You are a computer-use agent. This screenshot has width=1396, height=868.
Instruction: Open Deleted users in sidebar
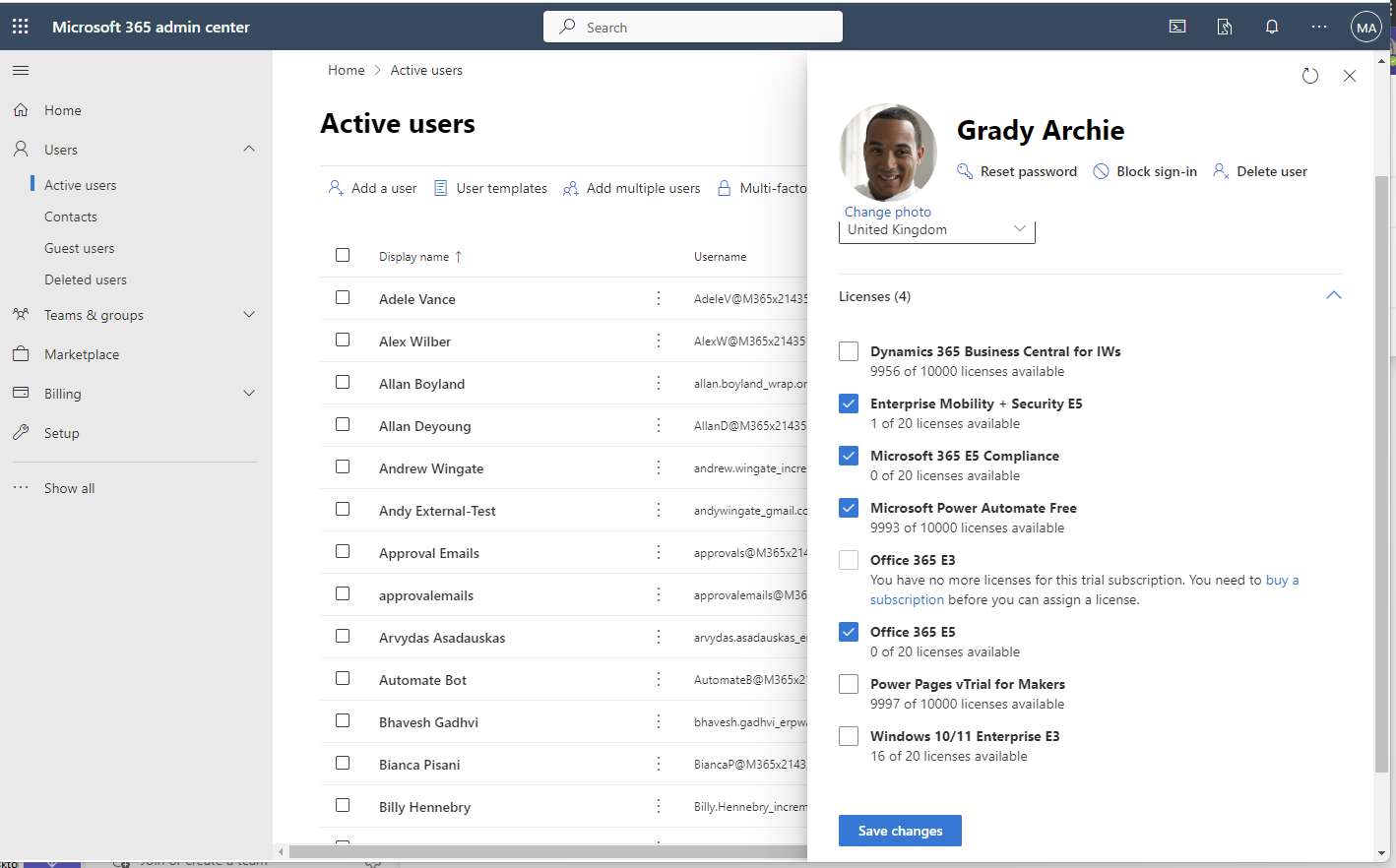point(86,279)
